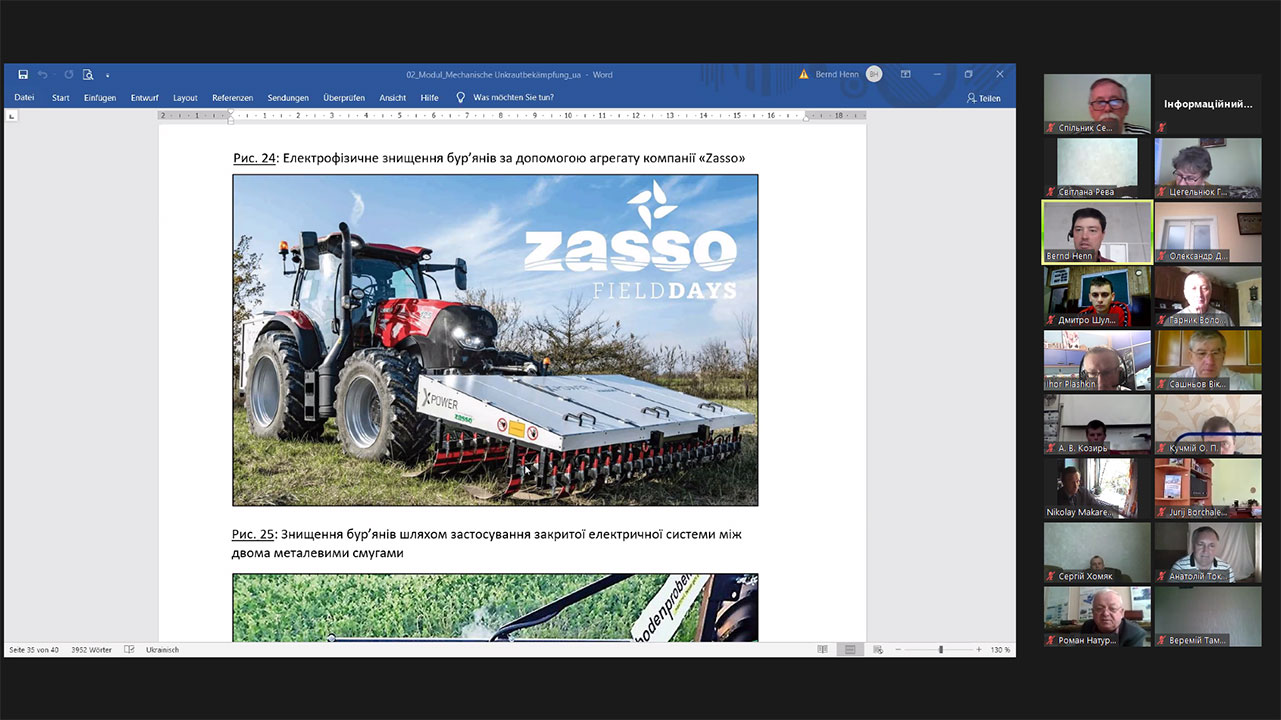Click muted mic icon on Сергій Хомяк tile
This screenshot has height=720, width=1281.
(1051, 576)
